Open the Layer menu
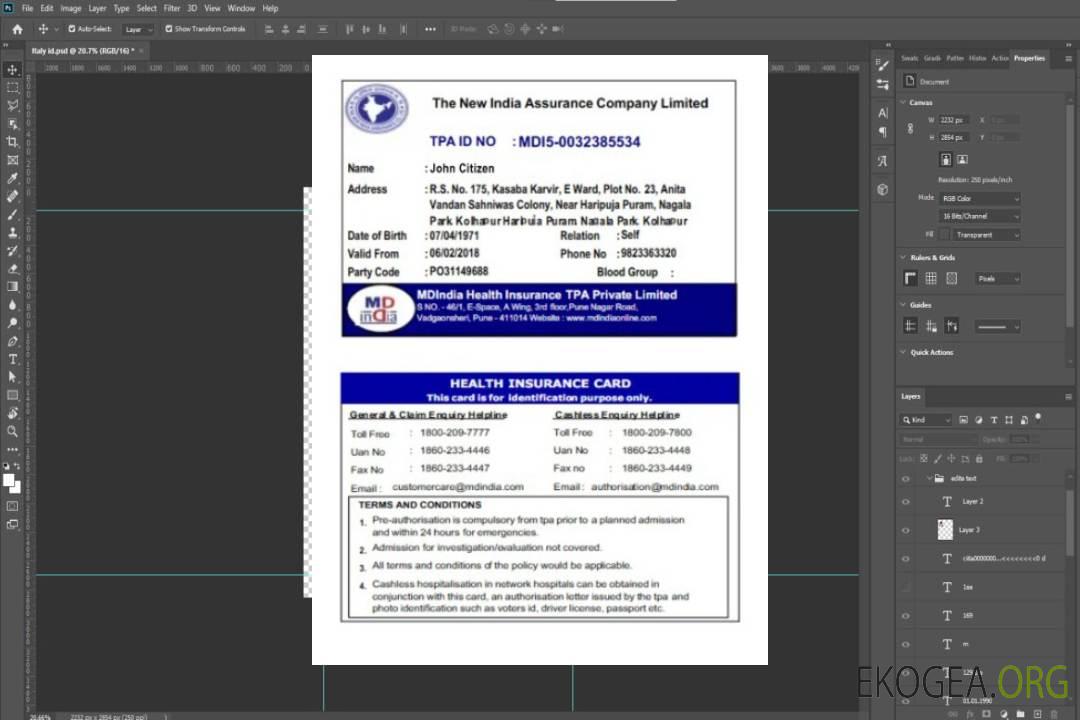Viewport: 1080px width, 720px height. [x=97, y=8]
